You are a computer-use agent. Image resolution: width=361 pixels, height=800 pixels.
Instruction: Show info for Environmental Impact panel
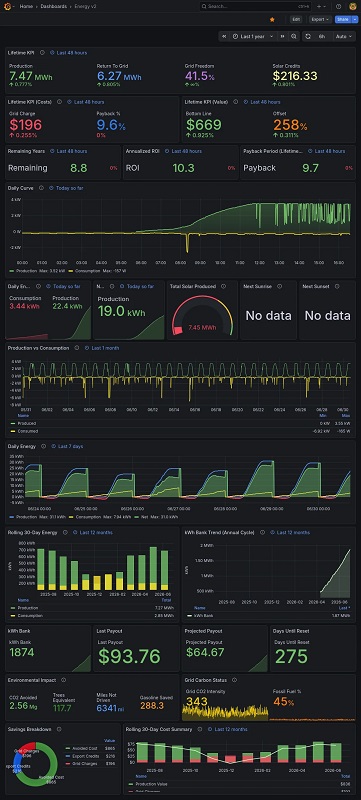tap(64, 680)
